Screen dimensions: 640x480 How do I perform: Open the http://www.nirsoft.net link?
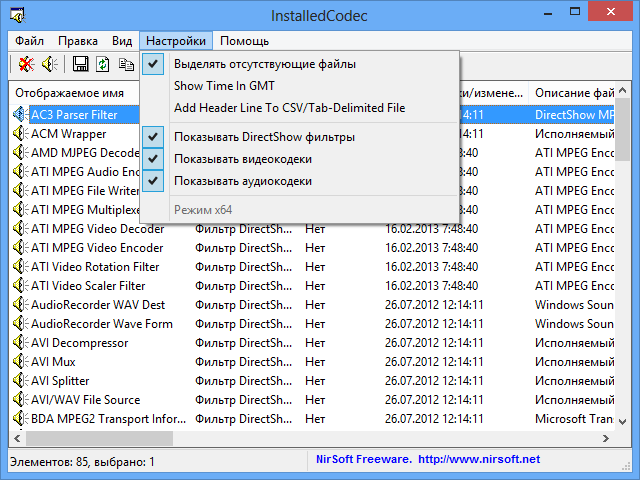click(479, 459)
